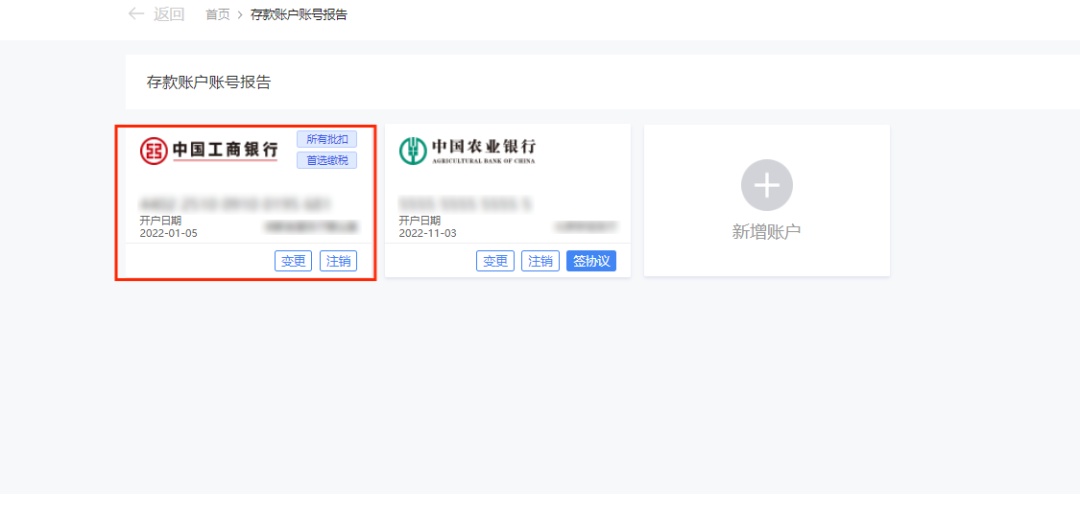
Task: Click the 存款账户账号报告 page heading
Action: coord(209,83)
